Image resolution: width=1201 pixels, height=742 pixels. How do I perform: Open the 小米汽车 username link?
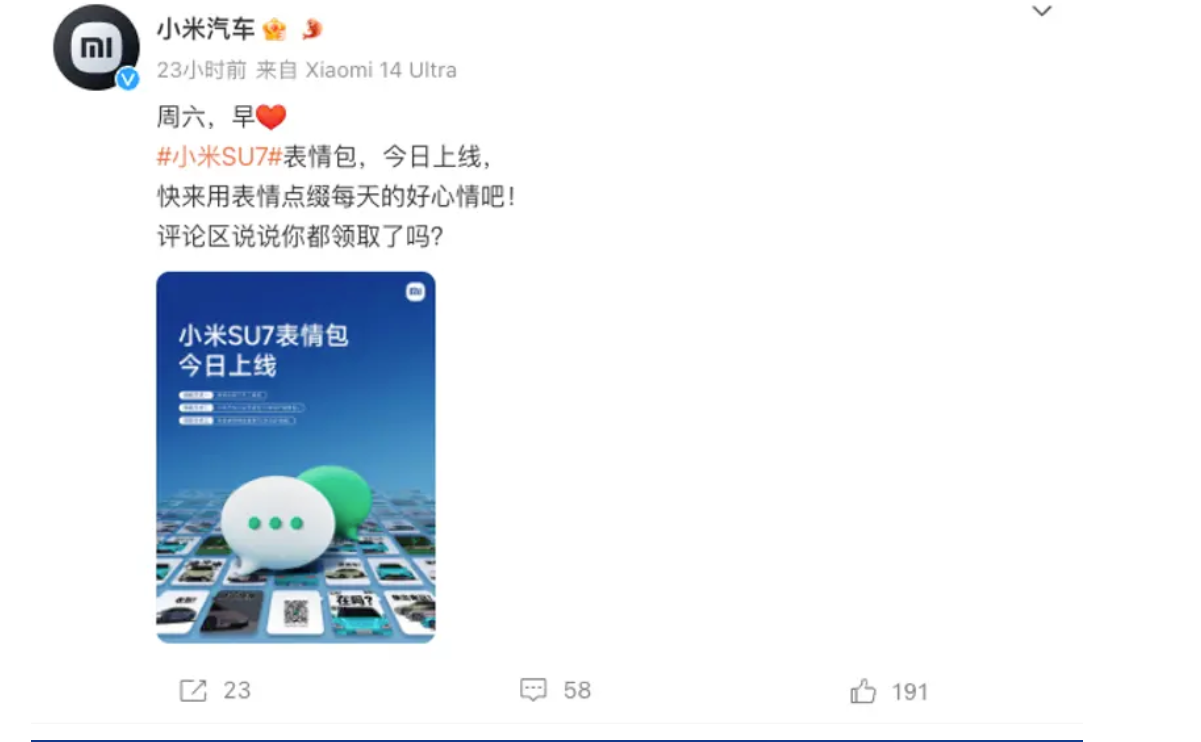pyautogui.click(x=205, y=30)
